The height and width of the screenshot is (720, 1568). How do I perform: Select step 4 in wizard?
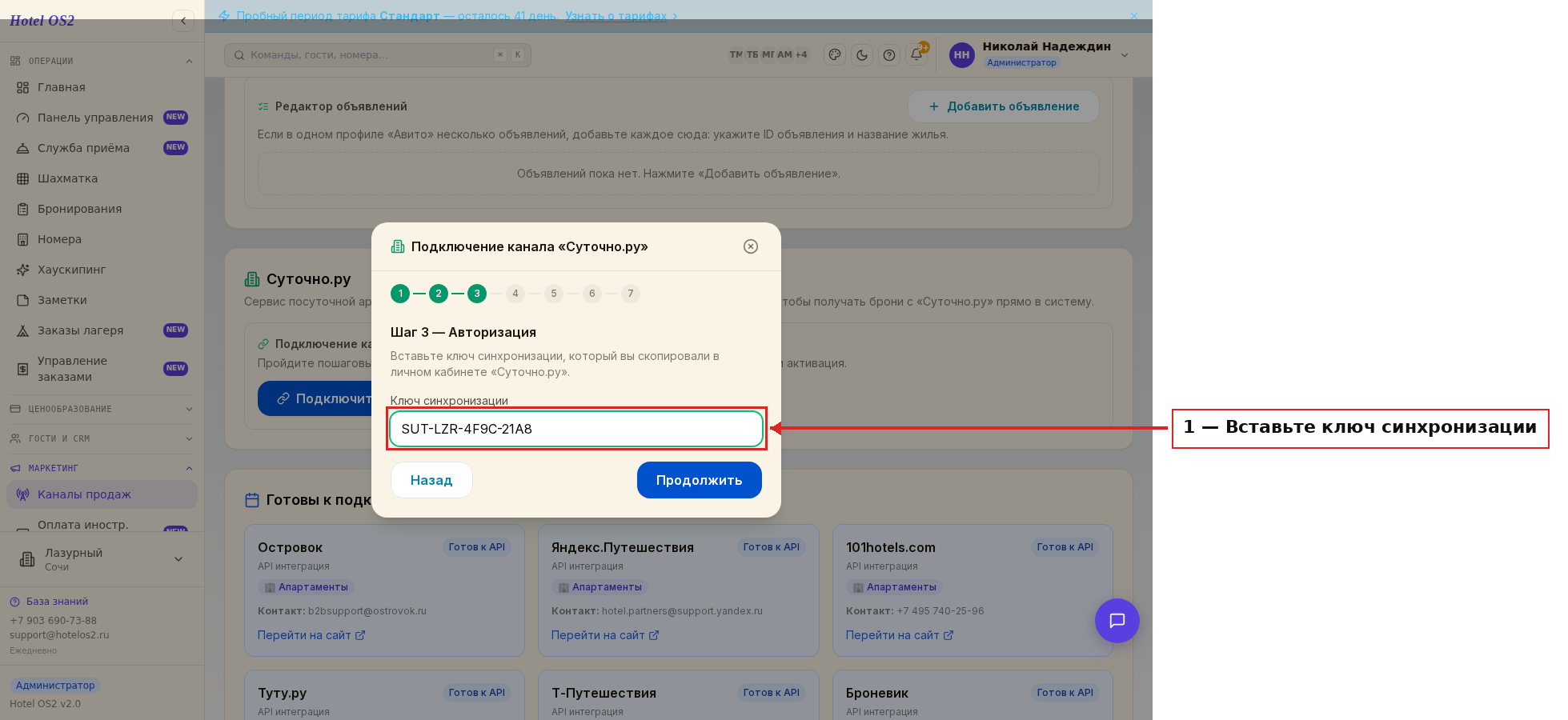point(515,294)
